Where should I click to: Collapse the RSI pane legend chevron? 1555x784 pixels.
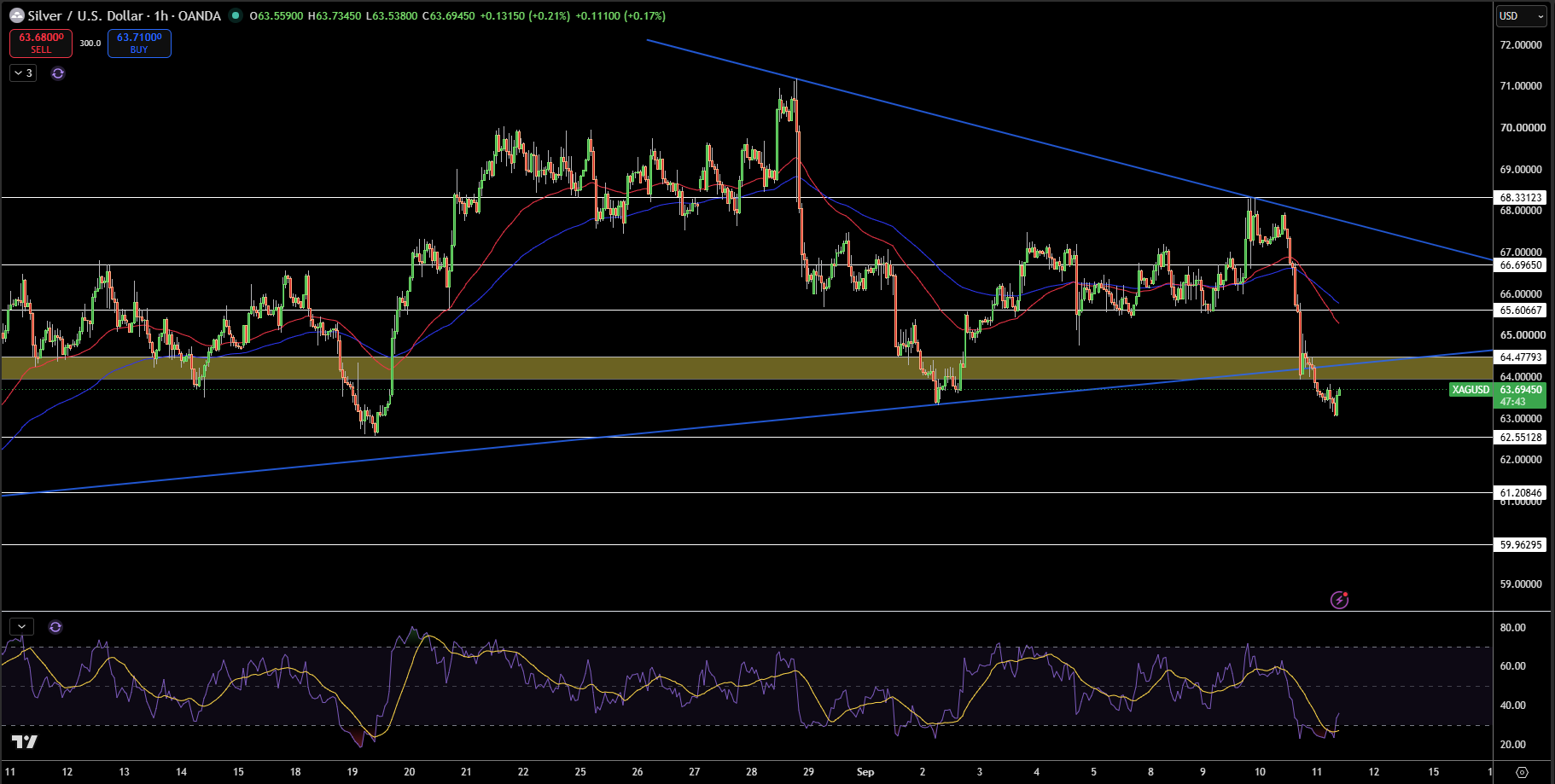point(21,627)
